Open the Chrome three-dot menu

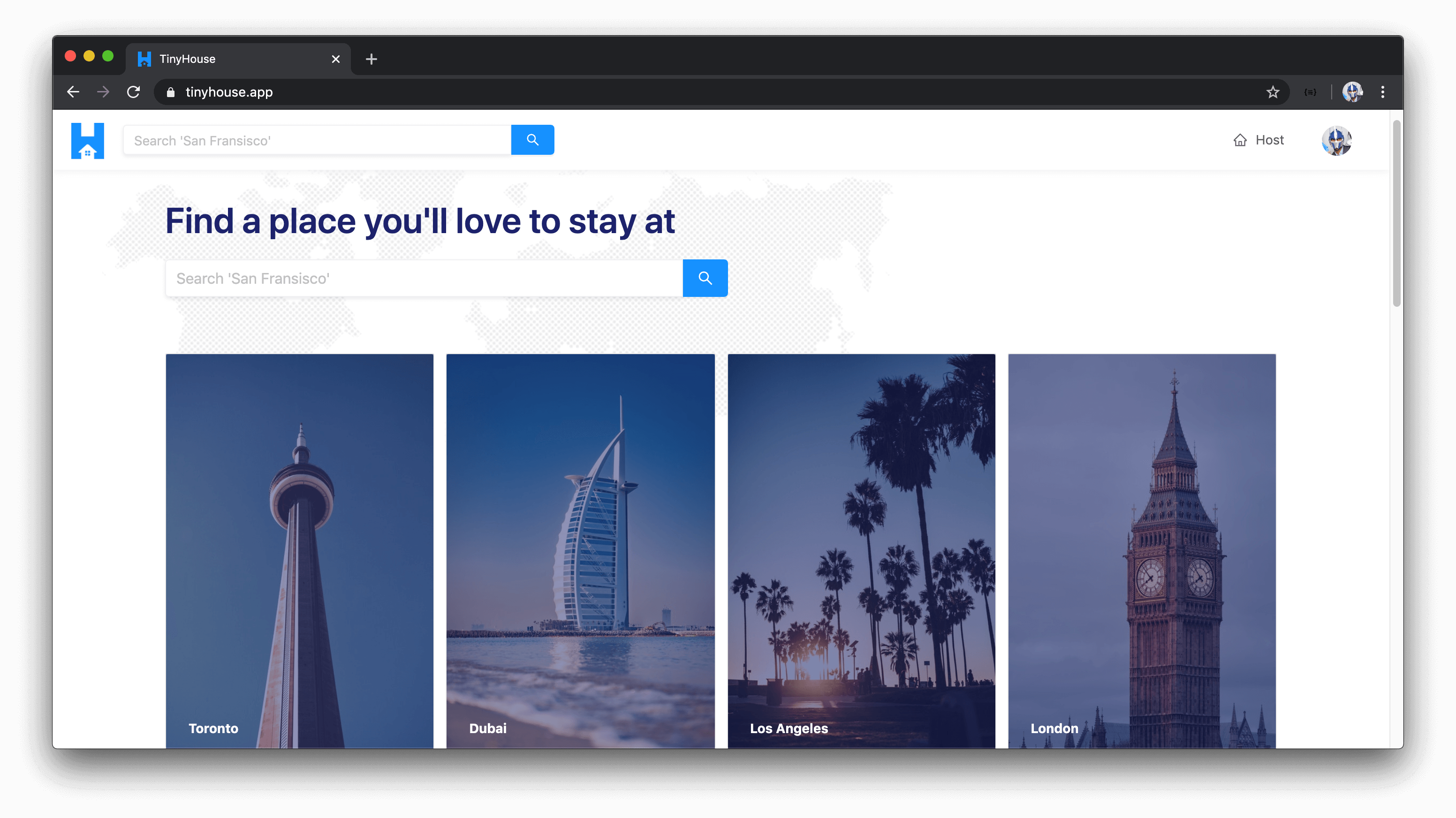[x=1382, y=91]
